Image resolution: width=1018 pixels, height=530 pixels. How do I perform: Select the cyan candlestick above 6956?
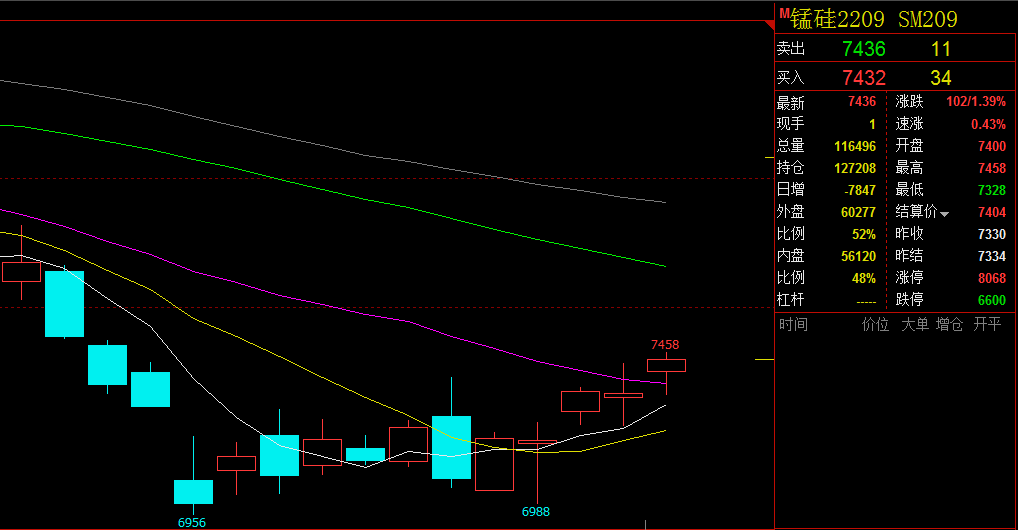193,491
